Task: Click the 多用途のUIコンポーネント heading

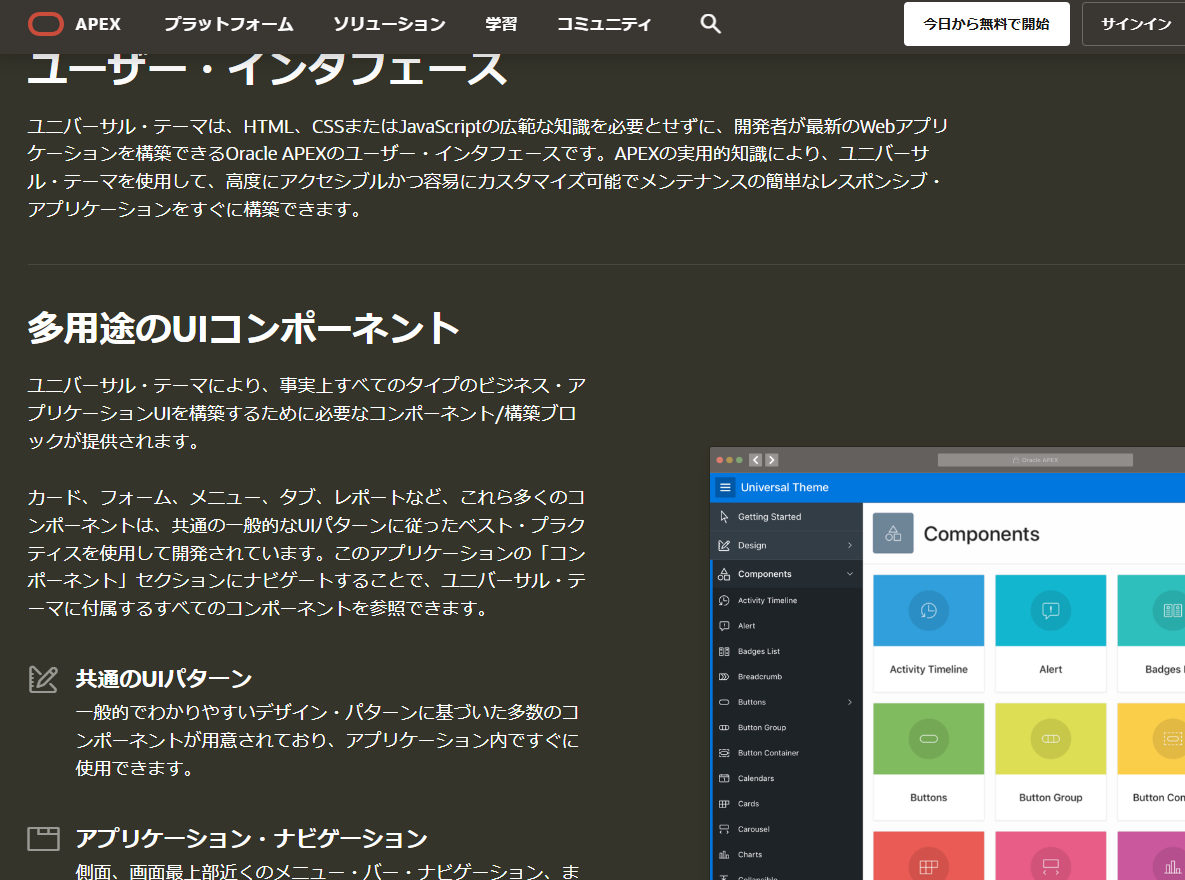Action: (x=243, y=329)
